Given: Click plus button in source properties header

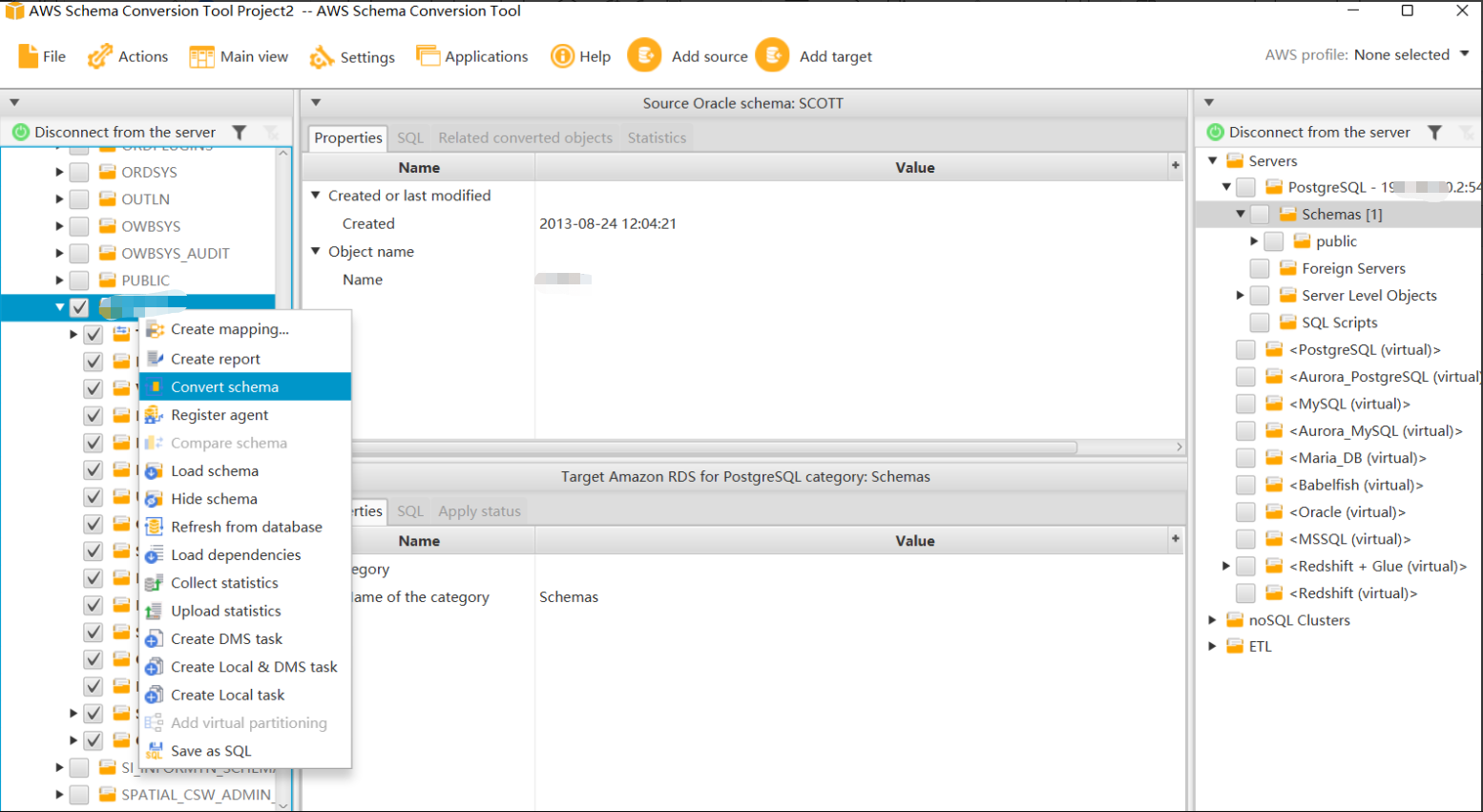Looking at the screenshot, I should pos(1176,166).
